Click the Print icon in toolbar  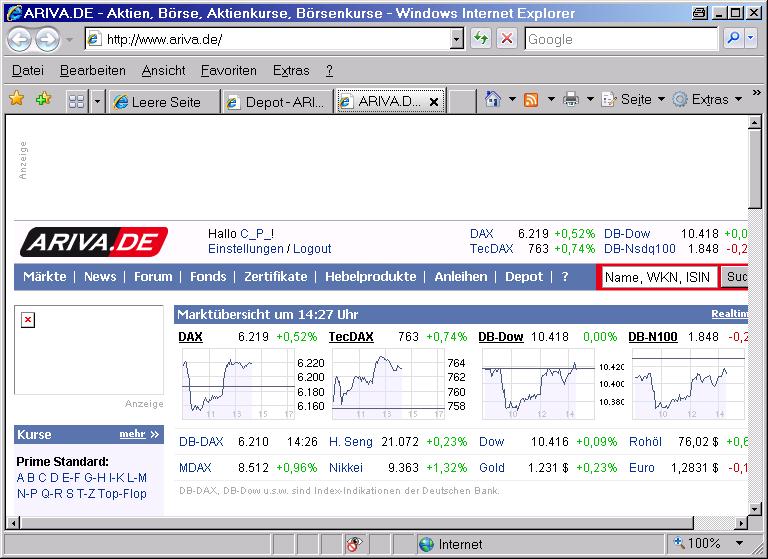pos(571,99)
